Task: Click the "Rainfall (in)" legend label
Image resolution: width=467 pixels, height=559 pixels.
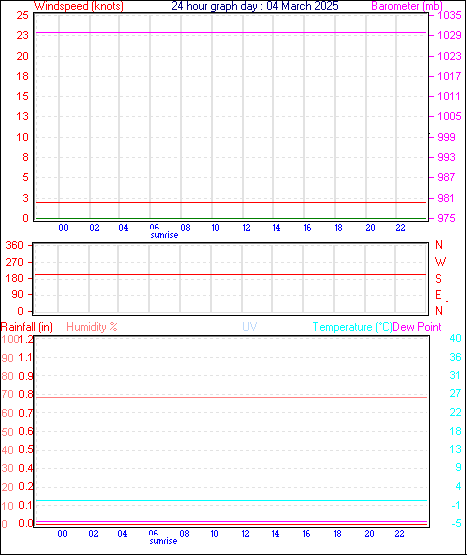Action: pos(27,327)
